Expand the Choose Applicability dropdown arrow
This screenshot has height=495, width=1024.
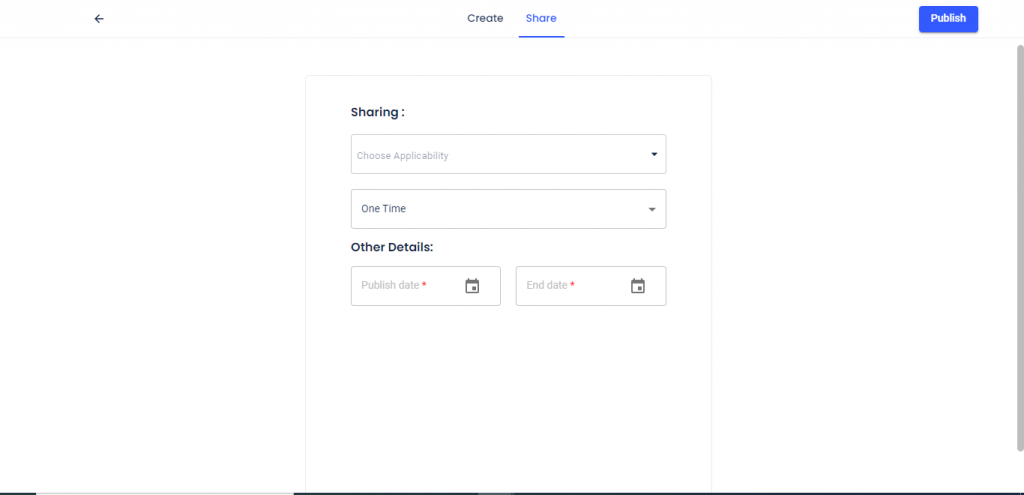click(x=654, y=154)
